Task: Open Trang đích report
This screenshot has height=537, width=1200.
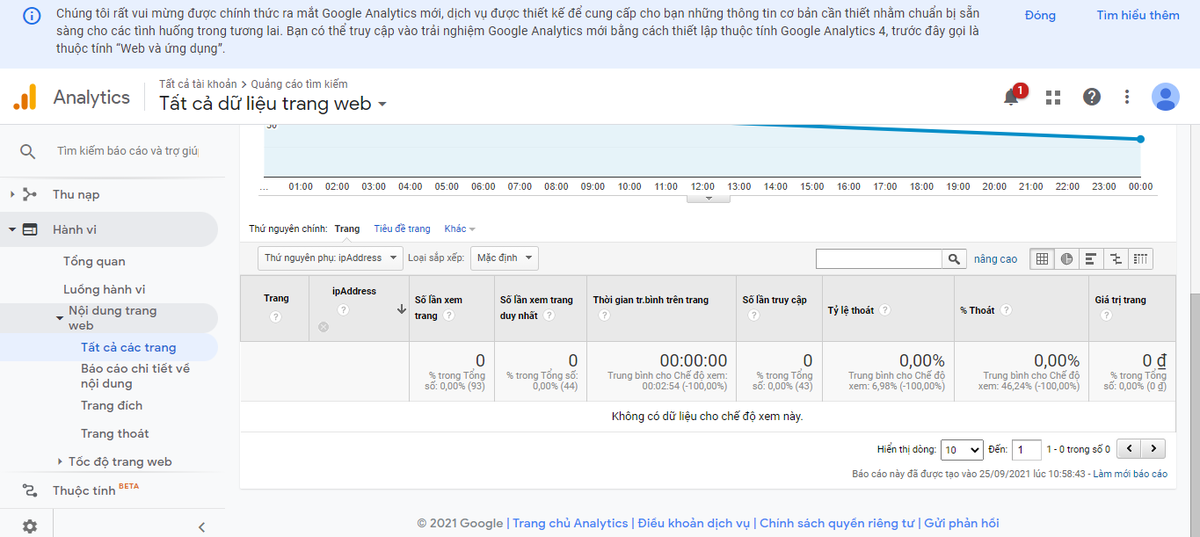Action: point(111,405)
